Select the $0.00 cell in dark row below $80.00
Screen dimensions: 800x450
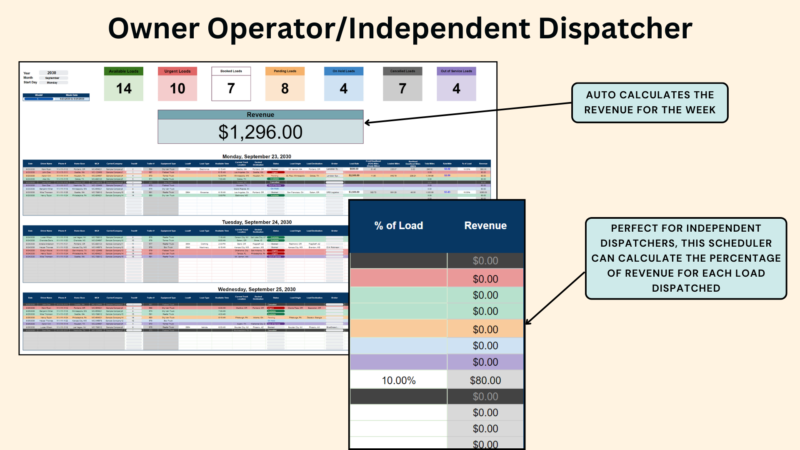(485, 396)
